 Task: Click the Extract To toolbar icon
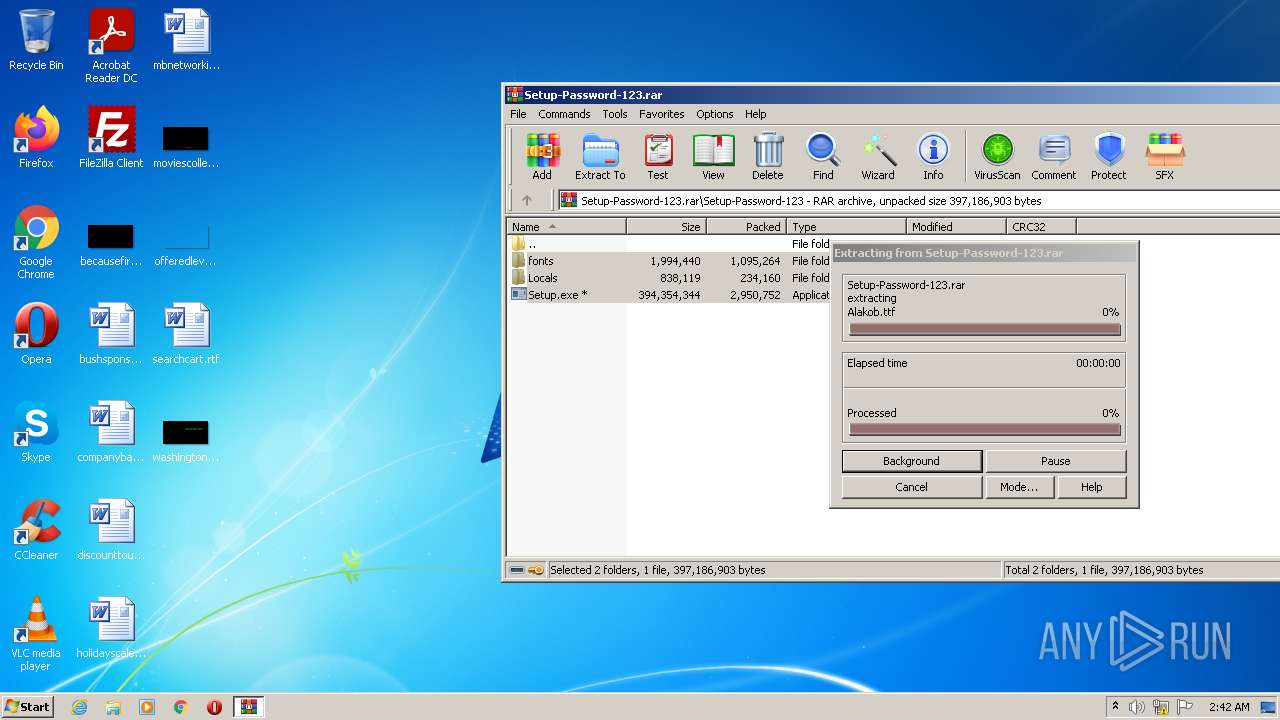600,157
